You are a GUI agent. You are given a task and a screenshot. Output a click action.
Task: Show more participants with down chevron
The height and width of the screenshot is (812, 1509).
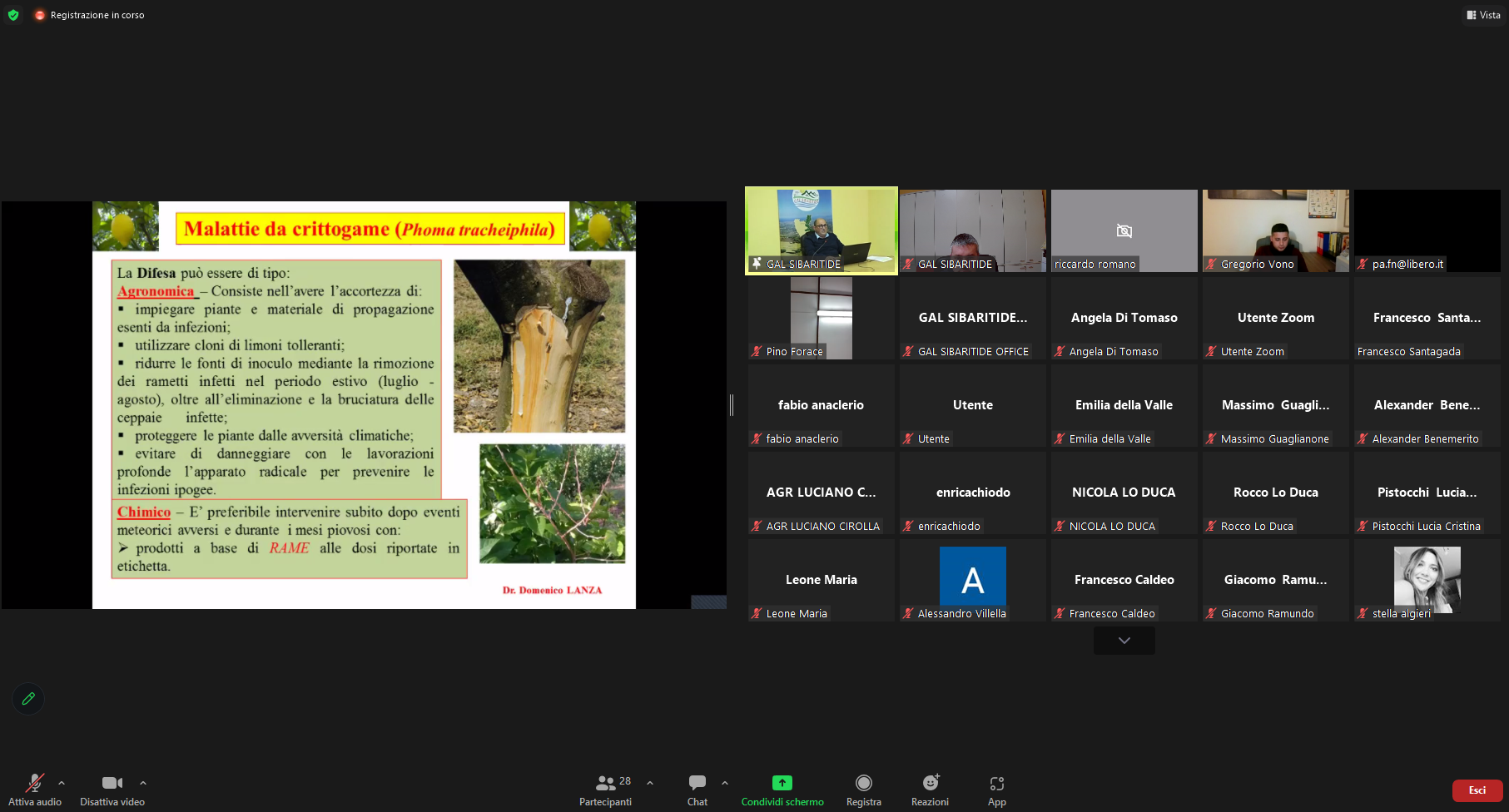1124,641
